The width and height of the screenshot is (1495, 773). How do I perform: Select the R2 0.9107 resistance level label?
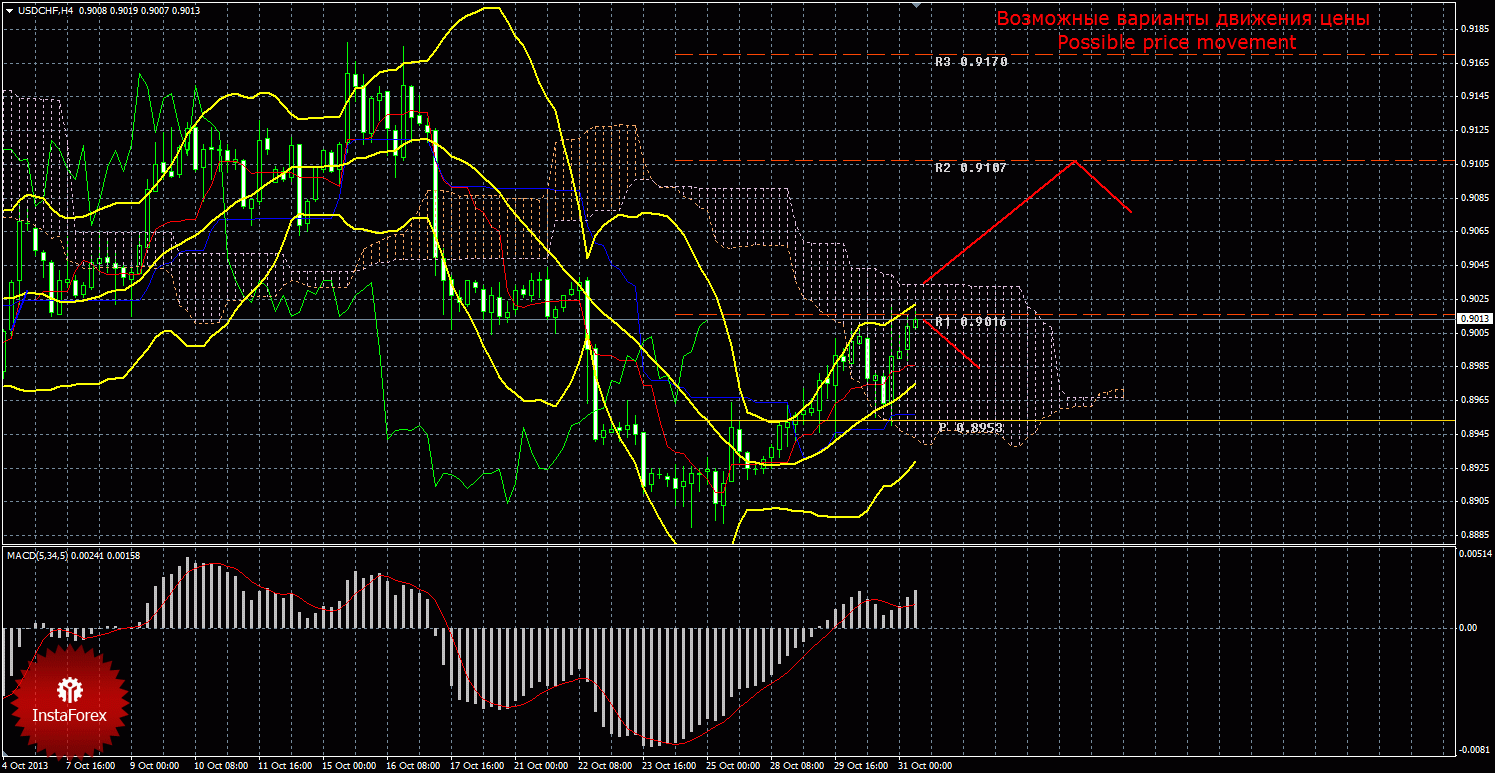click(971, 168)
